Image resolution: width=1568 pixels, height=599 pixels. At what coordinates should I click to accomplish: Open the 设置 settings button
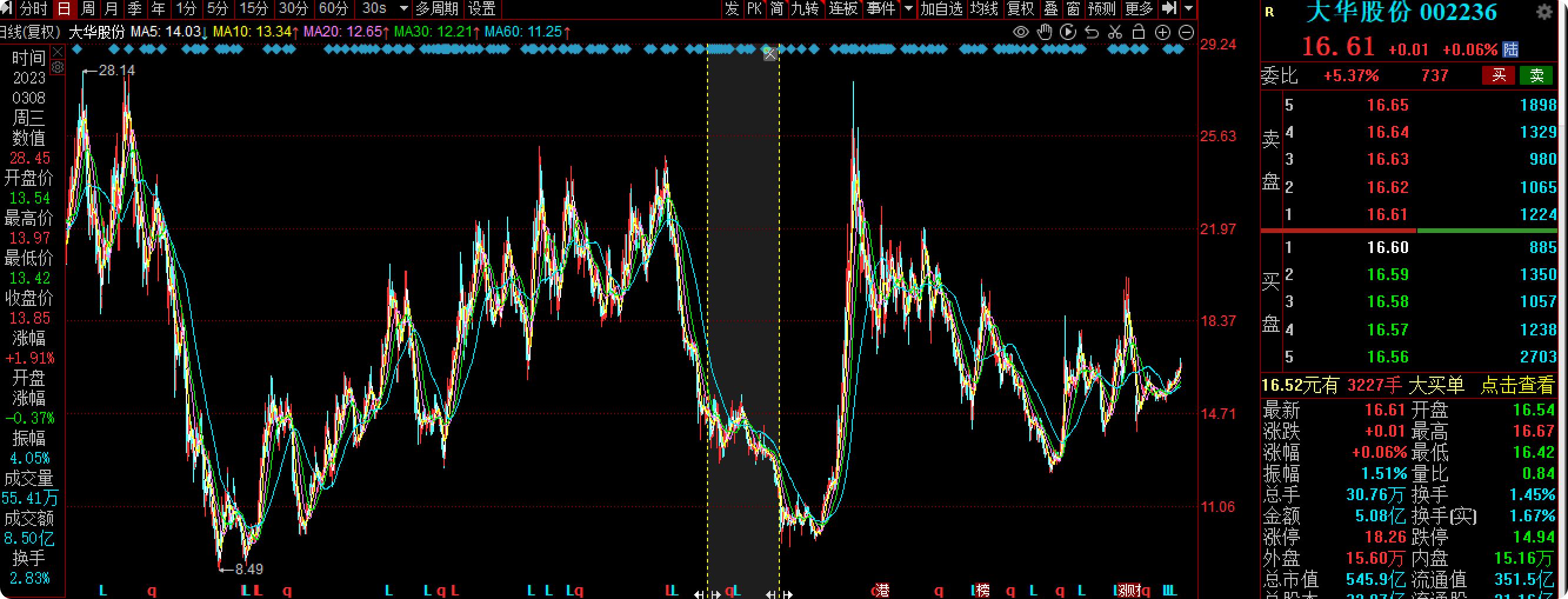[x=482, y=8]
